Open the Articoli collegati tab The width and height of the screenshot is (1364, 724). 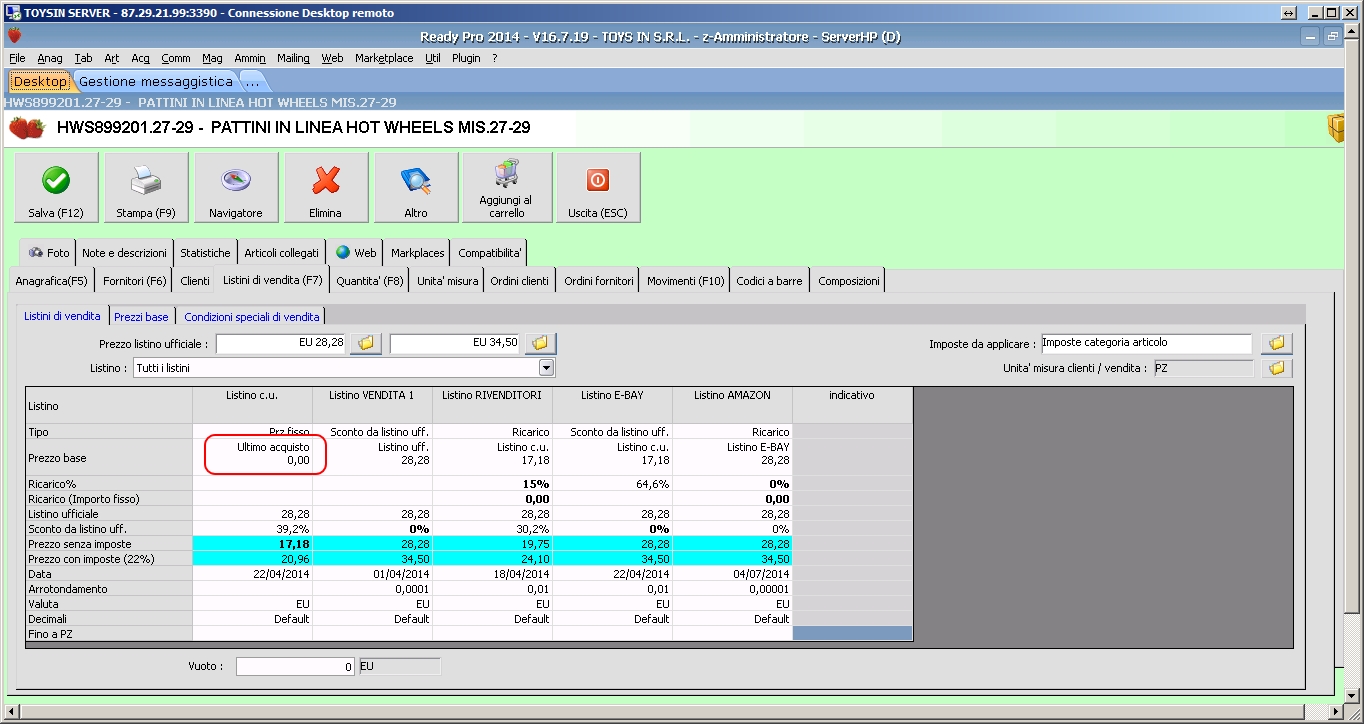[282, 253]
